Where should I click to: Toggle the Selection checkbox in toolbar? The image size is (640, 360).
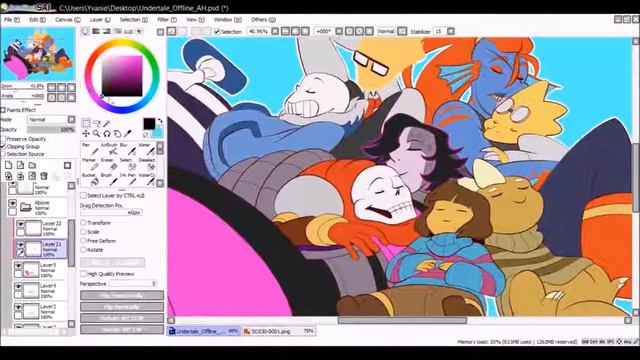(217, 31)
